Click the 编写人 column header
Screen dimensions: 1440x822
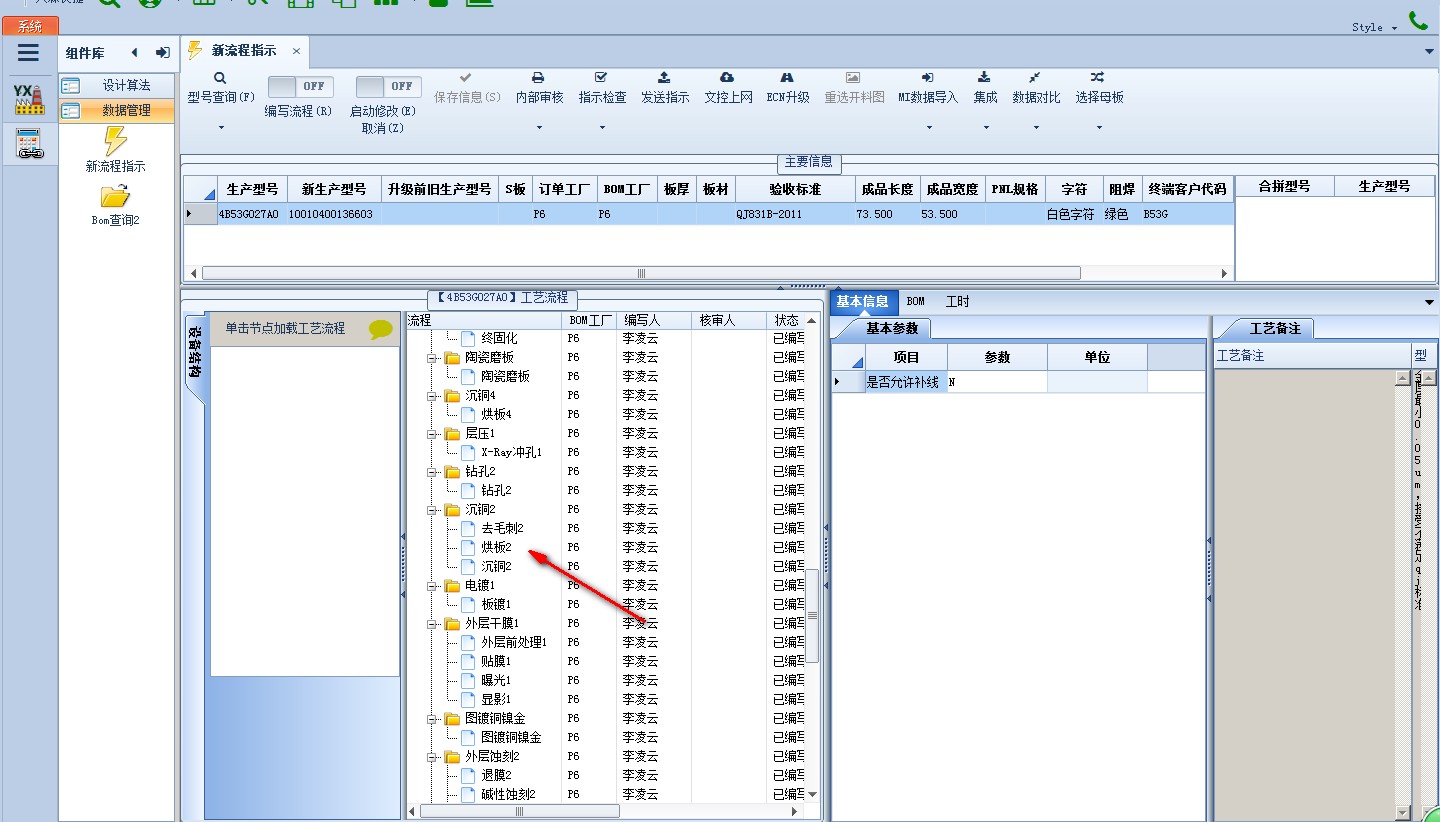pos(653,320)
